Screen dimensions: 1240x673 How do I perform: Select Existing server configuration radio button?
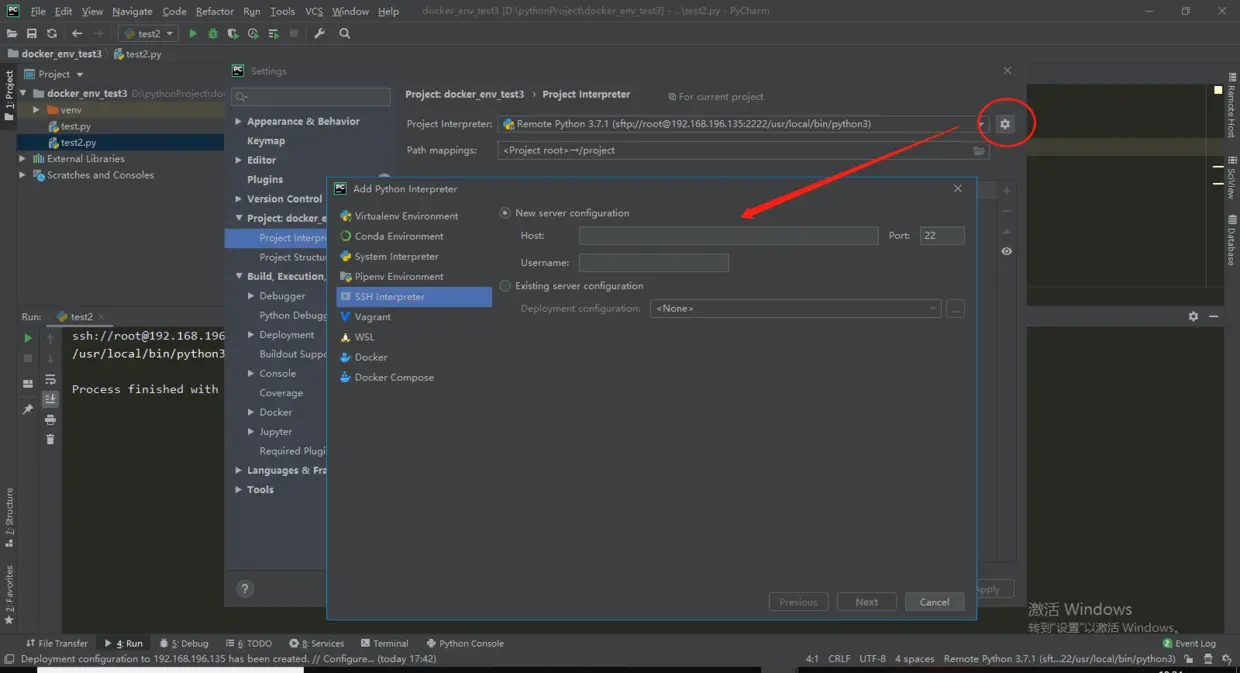click(x=505, y=286)
